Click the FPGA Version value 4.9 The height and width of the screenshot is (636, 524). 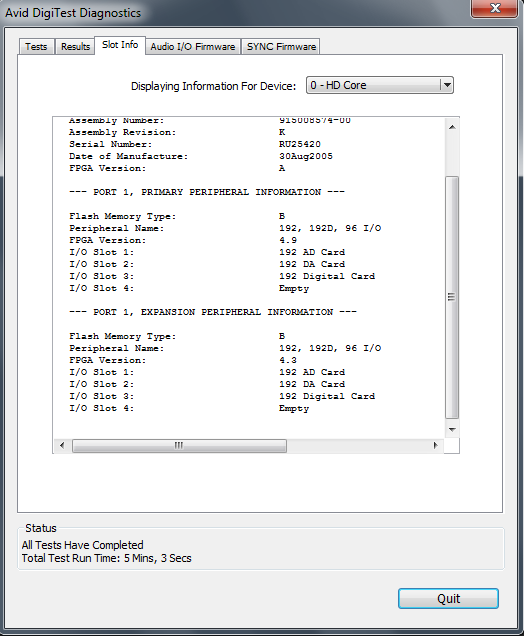pos(288,240)
